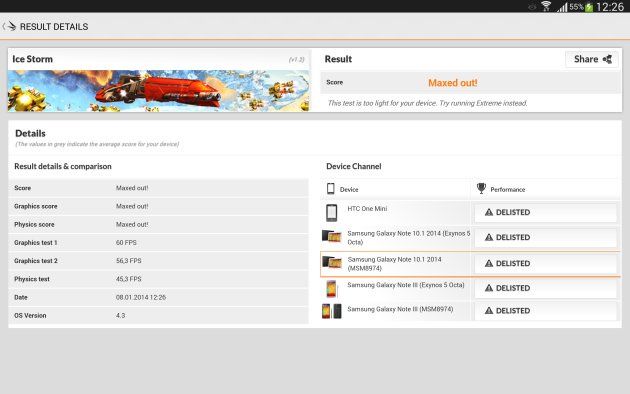This screenshot has height=394, width=630.
Task: Click DELISTED for Note 10.1 2014 MSM8974
Action: 546,264
